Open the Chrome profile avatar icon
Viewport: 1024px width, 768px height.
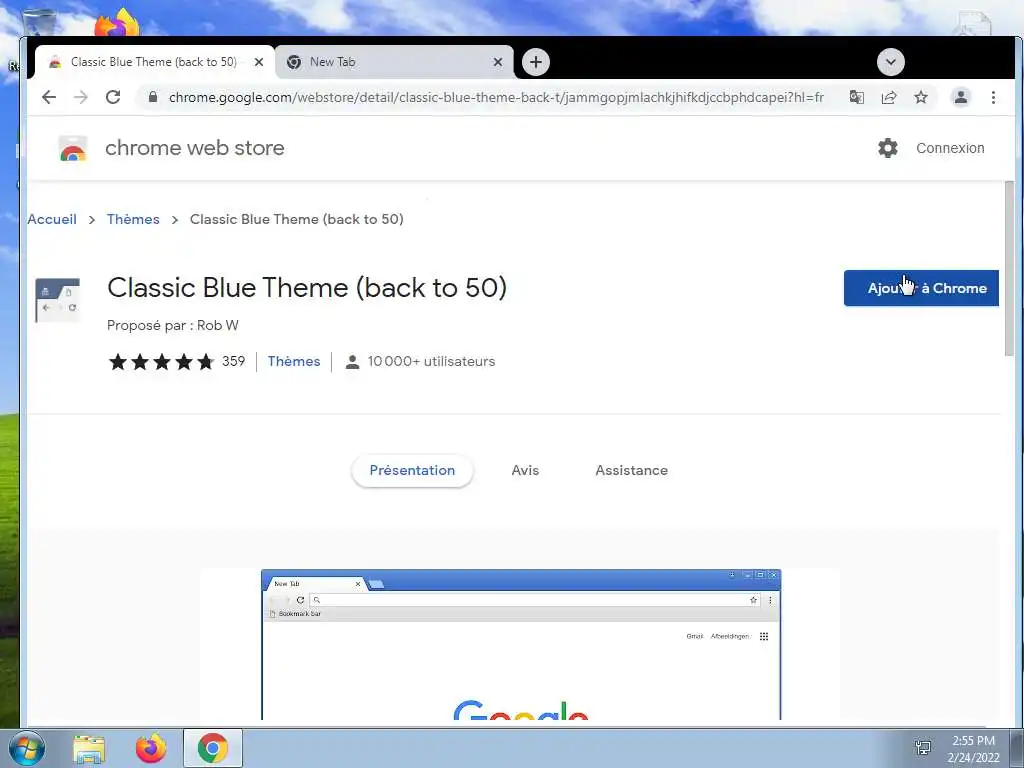pyautogui.click(x=961, y=97)
